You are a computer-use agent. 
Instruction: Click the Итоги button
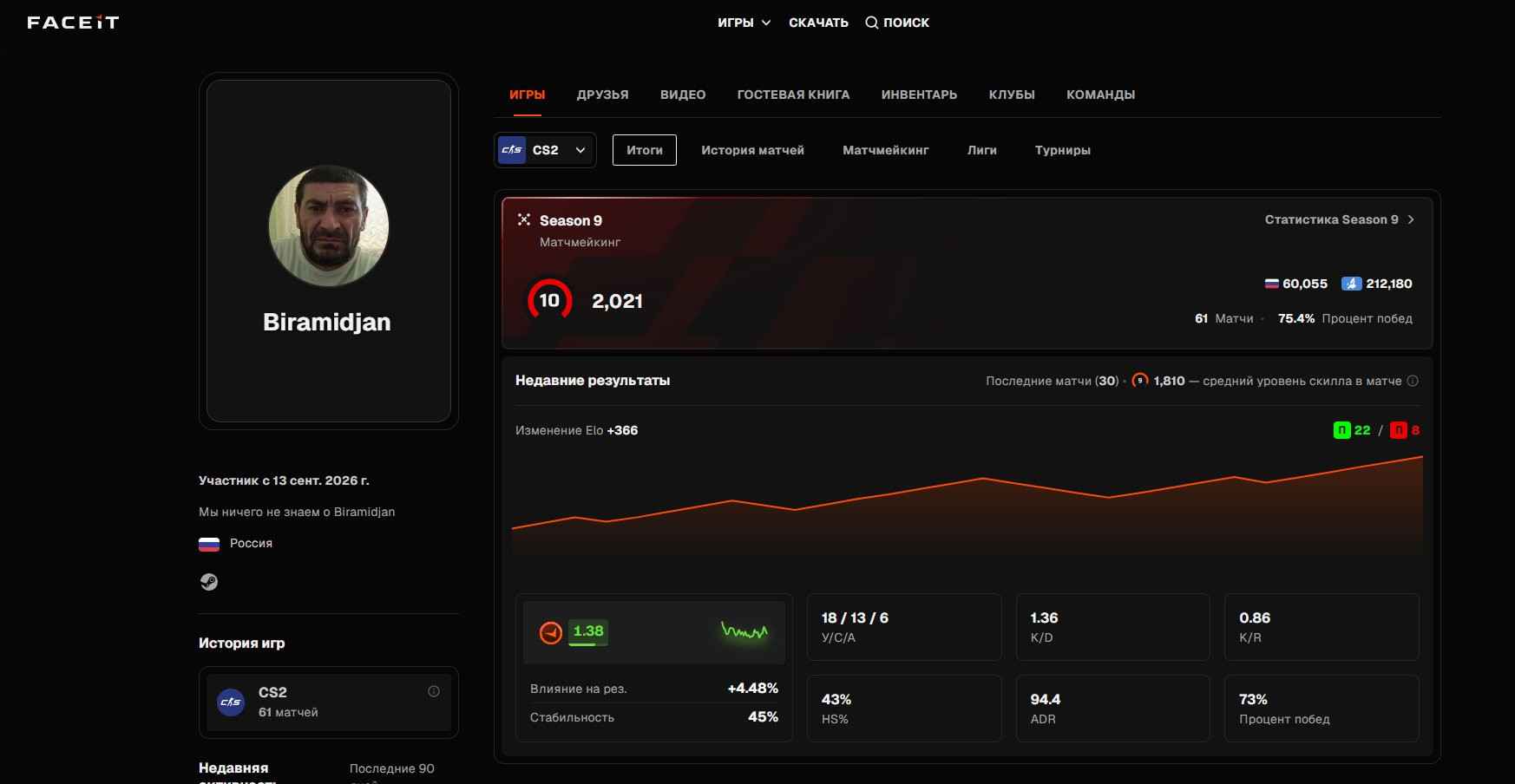pyautogui.click(x=645, y=150)
